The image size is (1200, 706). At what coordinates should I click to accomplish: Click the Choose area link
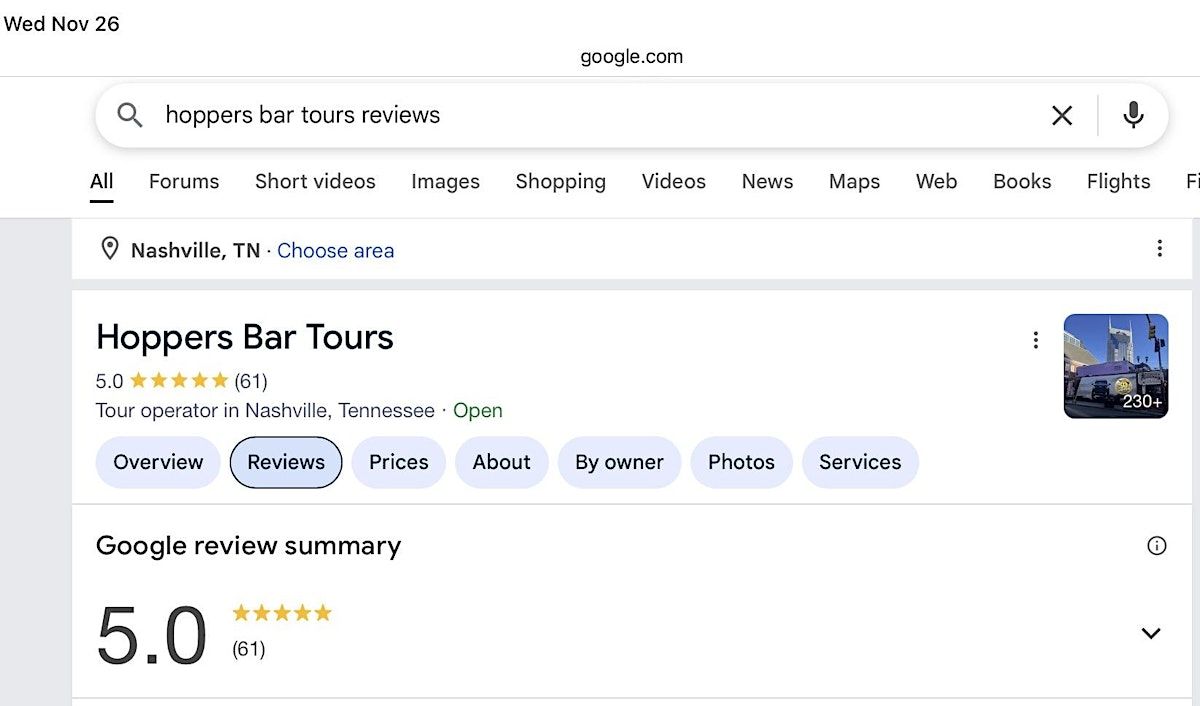tap(335, 250)
